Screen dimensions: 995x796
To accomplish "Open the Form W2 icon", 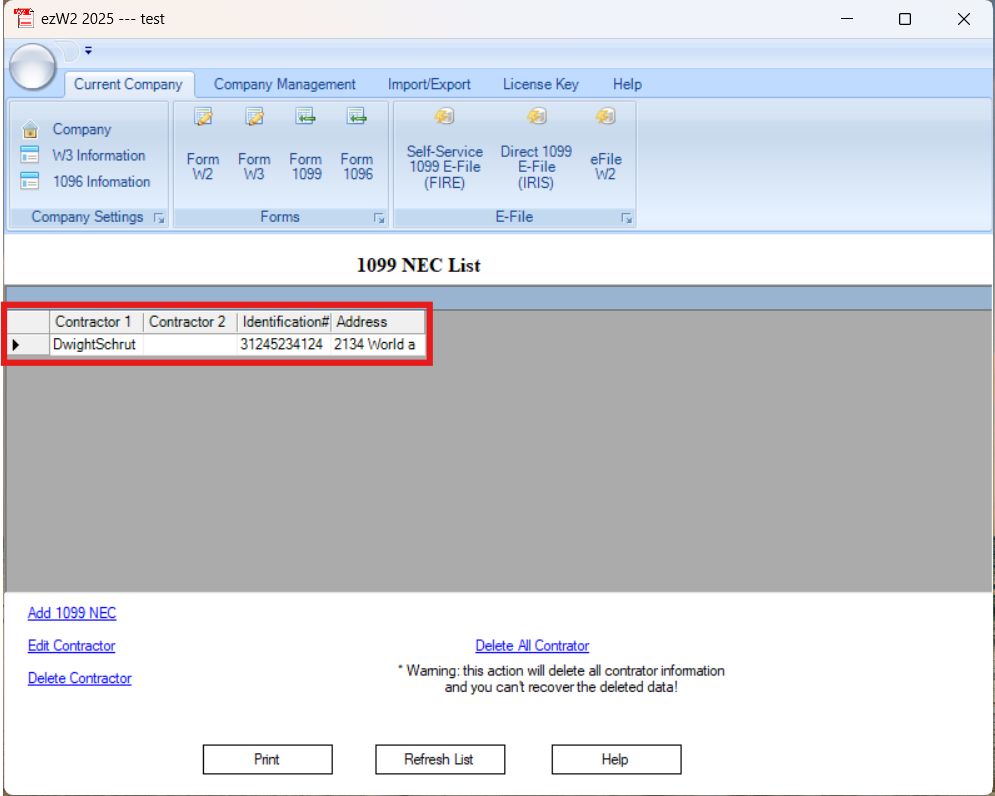I will coord(202,145).
